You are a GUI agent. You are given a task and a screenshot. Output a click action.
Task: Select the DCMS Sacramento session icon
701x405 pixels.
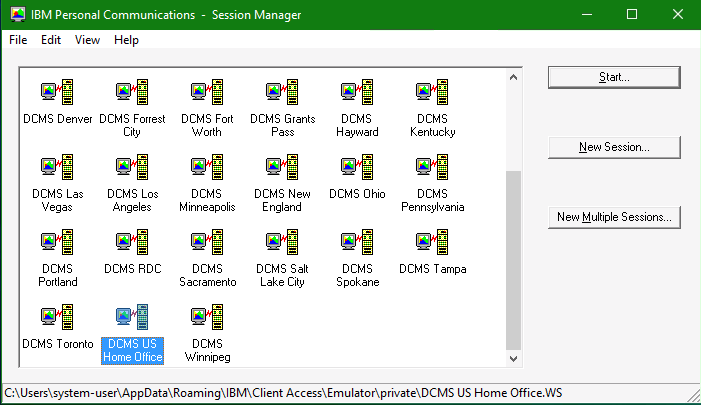(207, 242)
